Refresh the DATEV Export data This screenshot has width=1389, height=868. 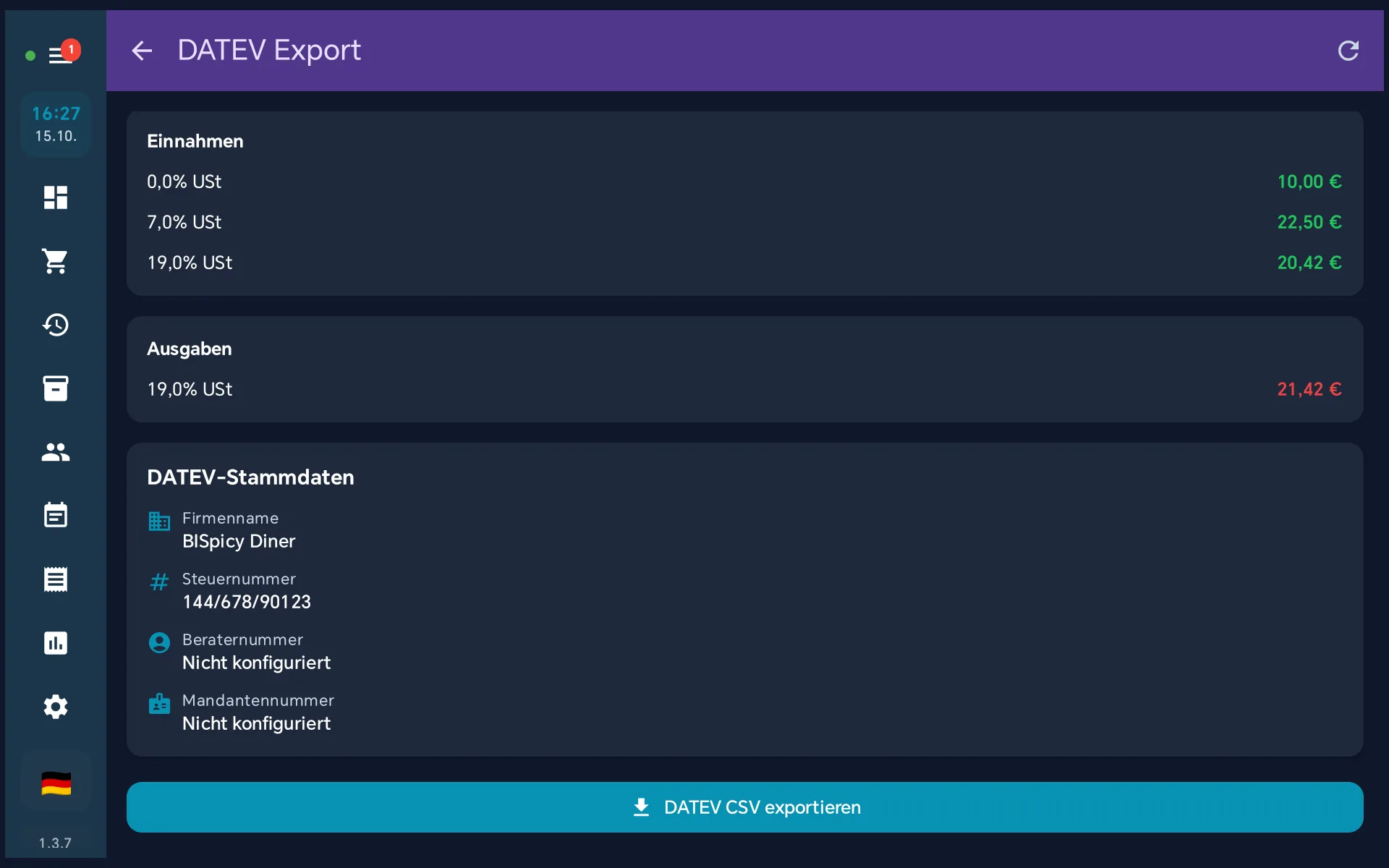pyautogui.click(x=1348, y=51)
